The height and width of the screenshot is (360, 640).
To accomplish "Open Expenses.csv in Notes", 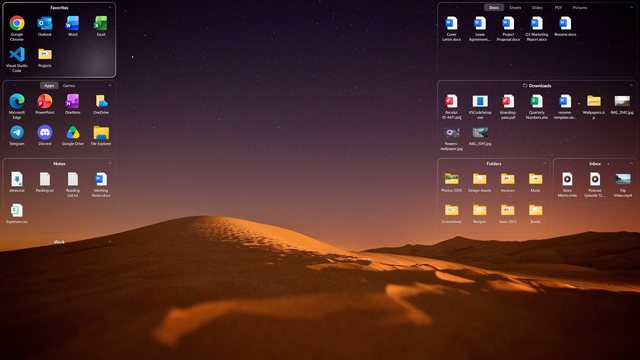I will tap(17, 211).
